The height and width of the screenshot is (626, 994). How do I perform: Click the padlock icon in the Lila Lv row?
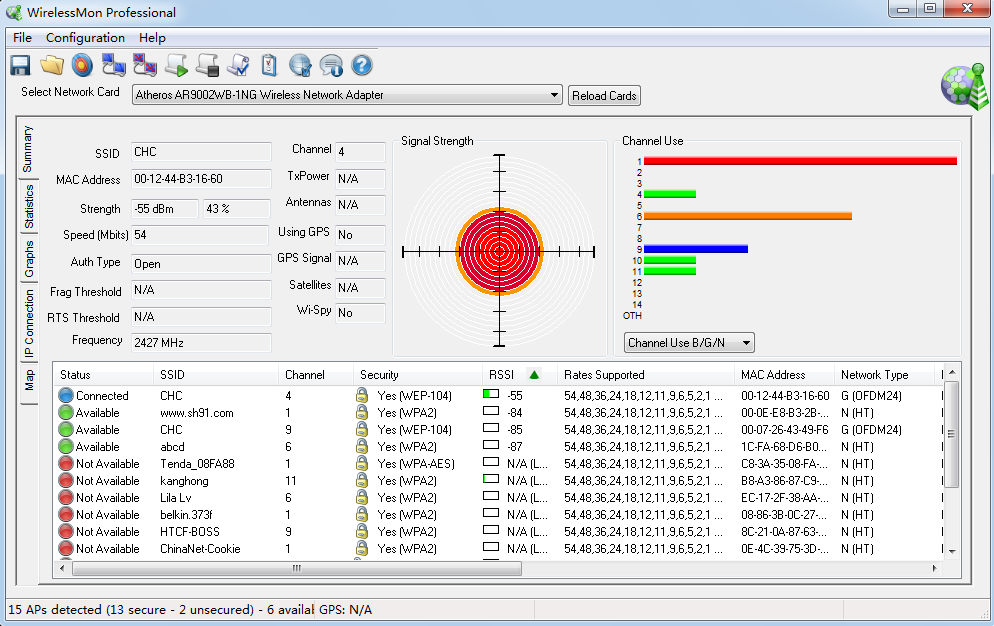click(362, 497)
